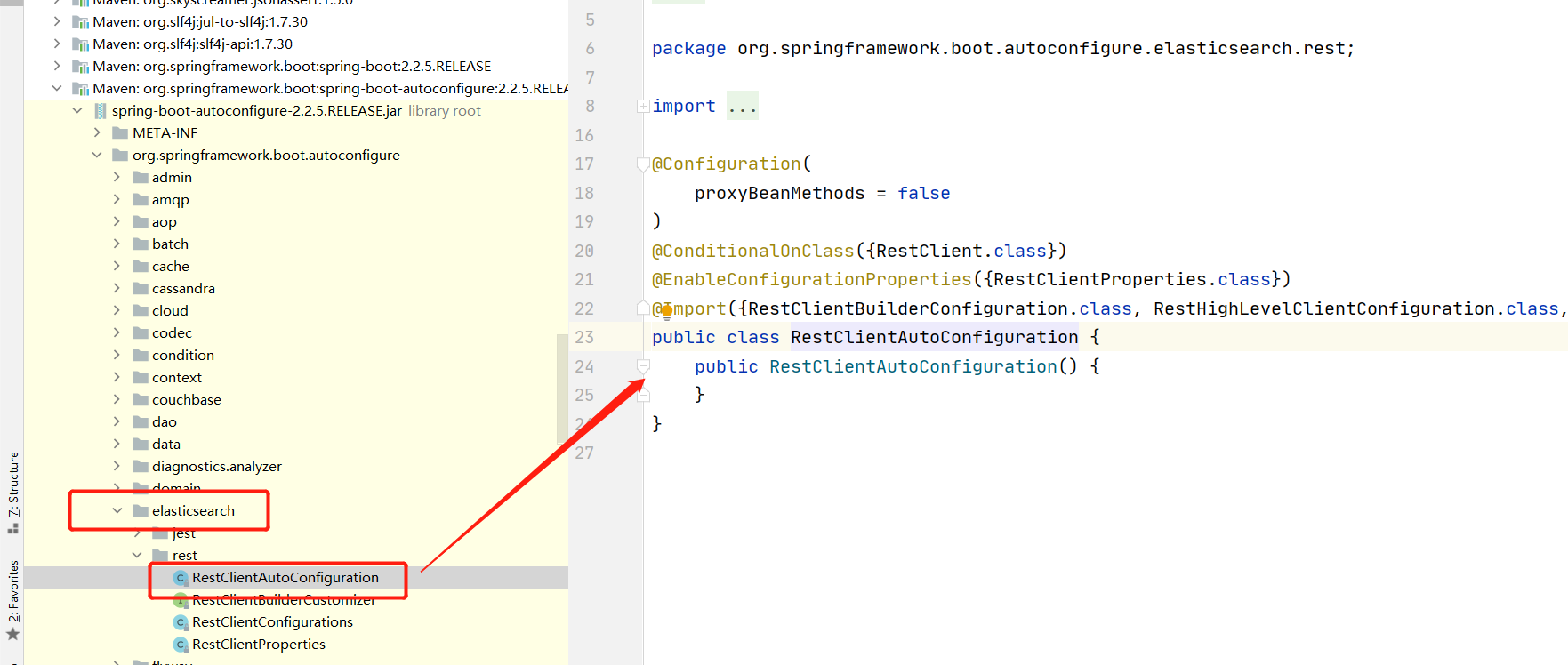
Task: Expand the META-INF folder
Action: pos(97,133)
